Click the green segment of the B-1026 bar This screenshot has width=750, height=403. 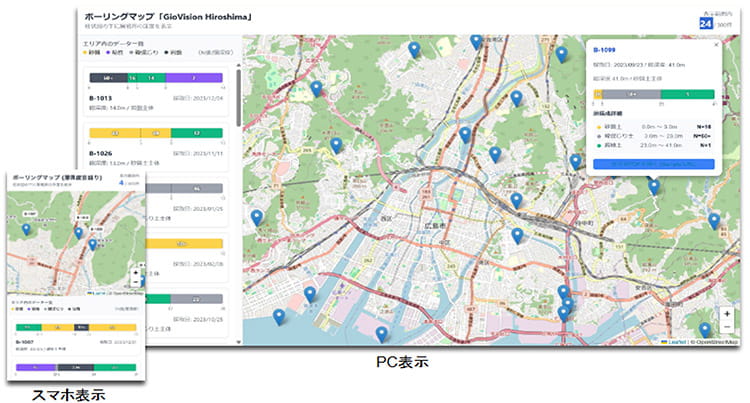tap(197, 133)
